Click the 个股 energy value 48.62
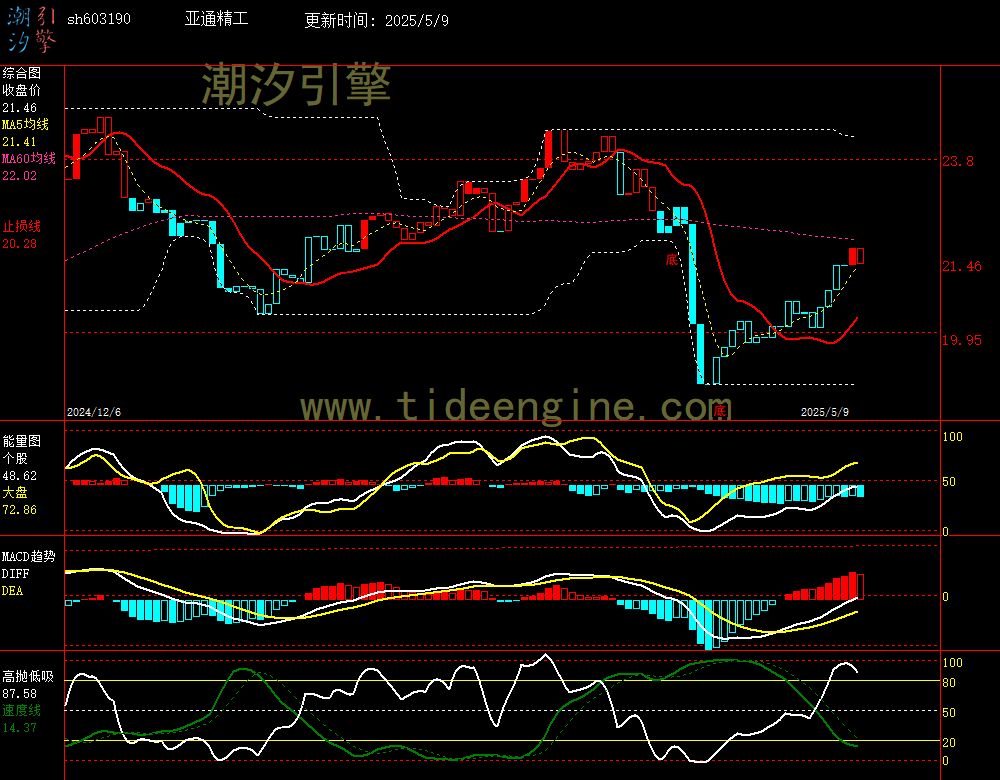 [x=20, y=476]
